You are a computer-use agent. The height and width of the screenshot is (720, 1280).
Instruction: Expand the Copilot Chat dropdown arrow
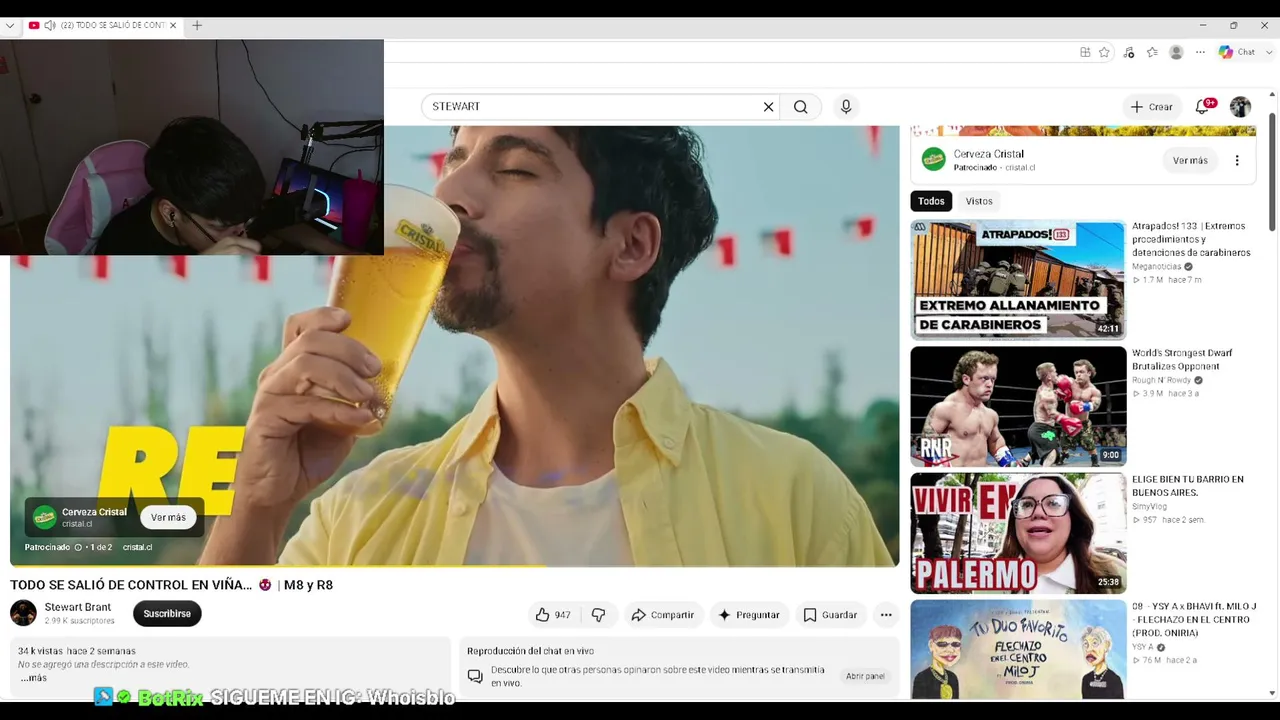tap(1269, 52)
